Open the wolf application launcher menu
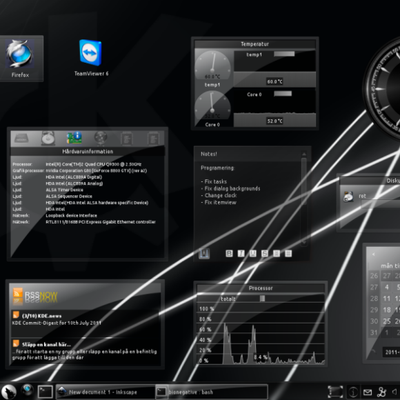Viewport: 400px width, 400px height. (x=9, y=391)
